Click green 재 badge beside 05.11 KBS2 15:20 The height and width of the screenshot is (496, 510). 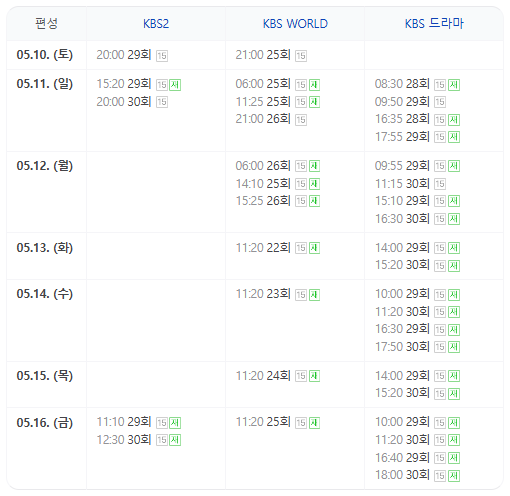pyautogui.click(x=175, y=85)
